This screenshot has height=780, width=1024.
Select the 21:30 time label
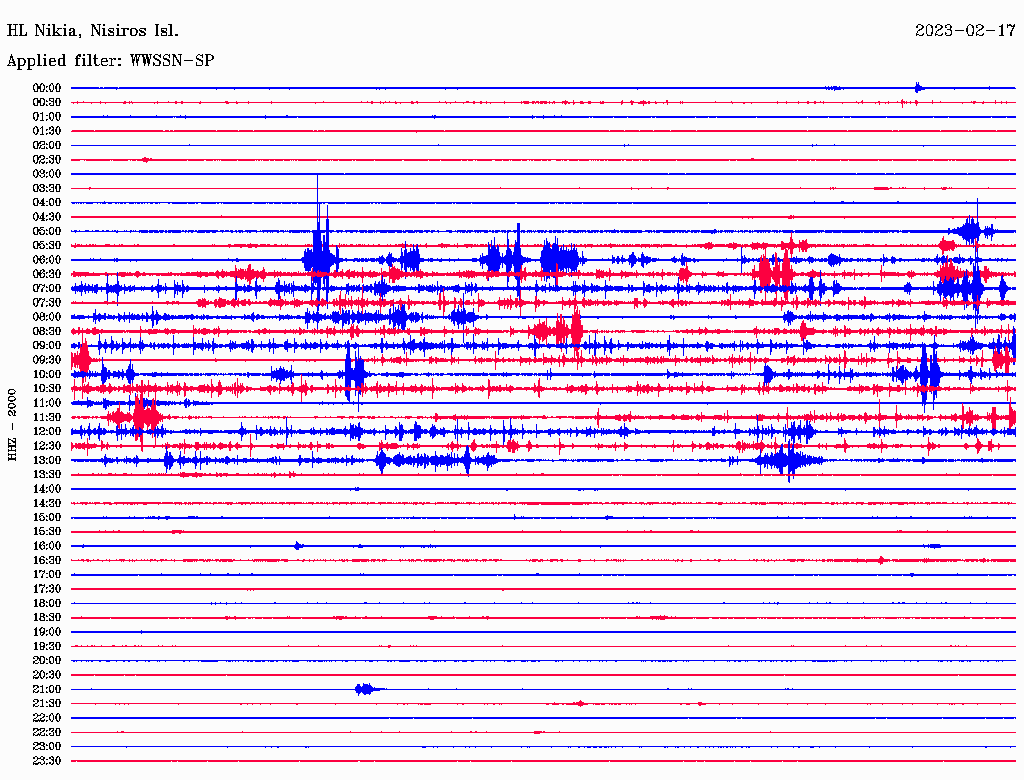pos(47,704)
